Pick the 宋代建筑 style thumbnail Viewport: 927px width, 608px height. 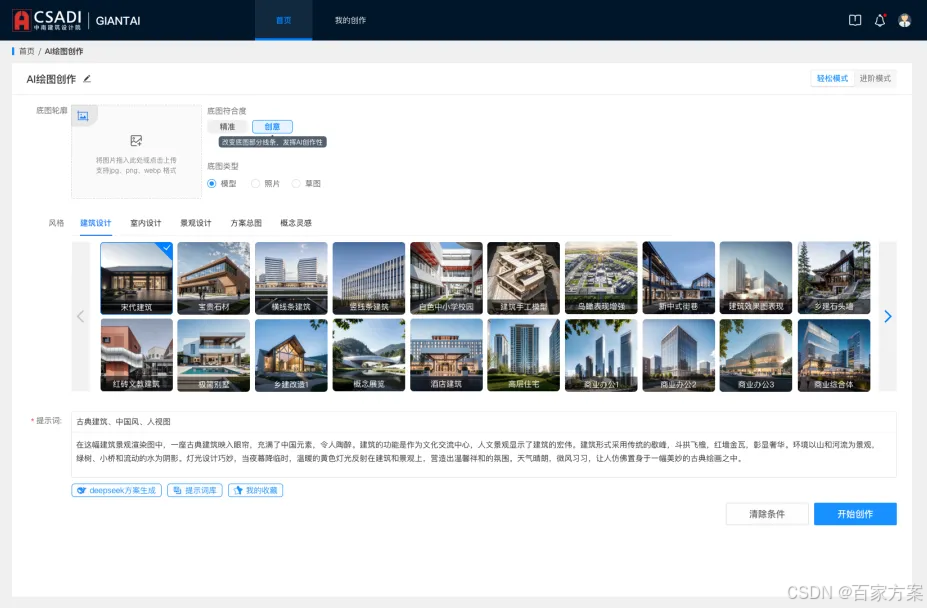(137, 278)
